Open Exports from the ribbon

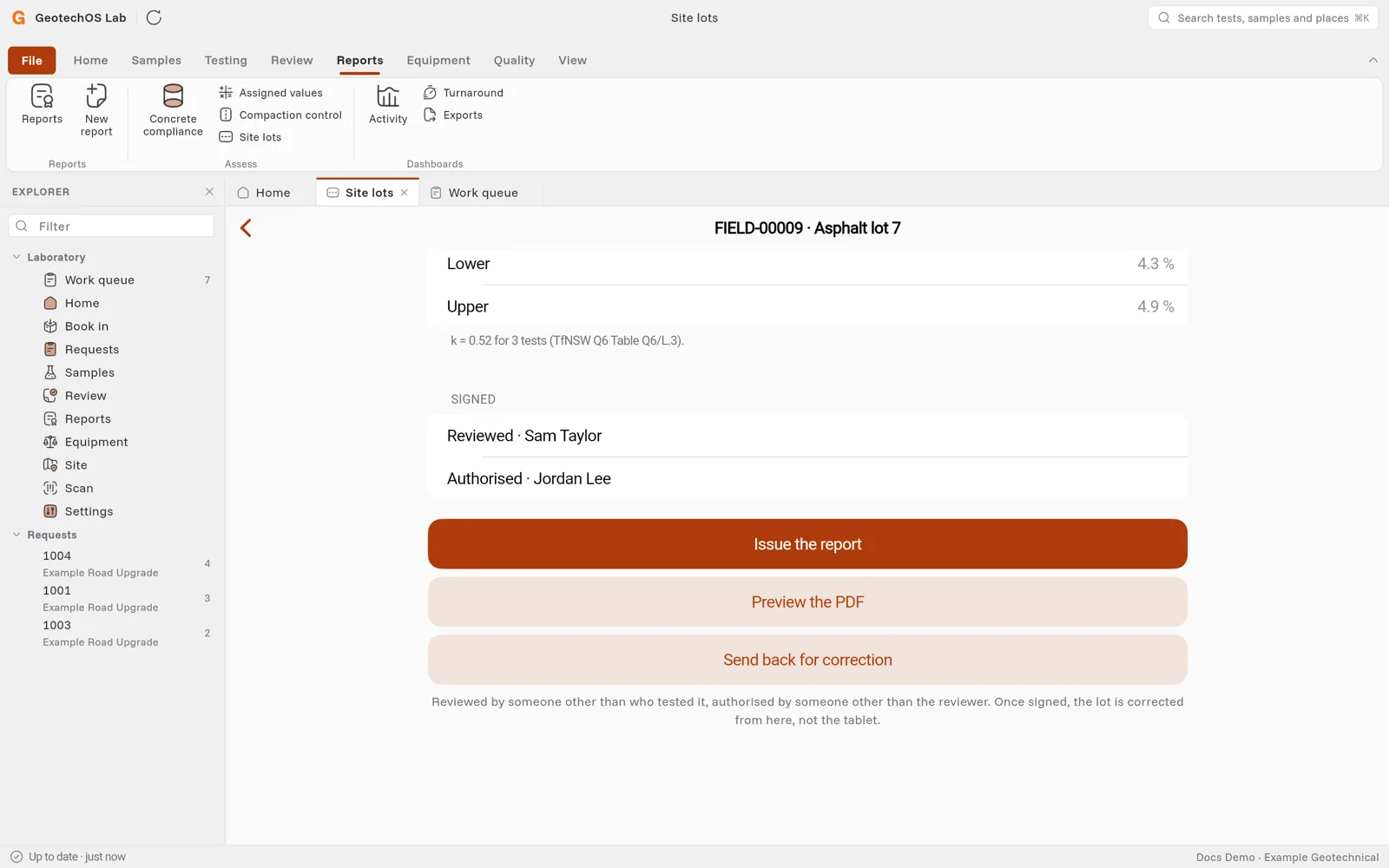453,115
